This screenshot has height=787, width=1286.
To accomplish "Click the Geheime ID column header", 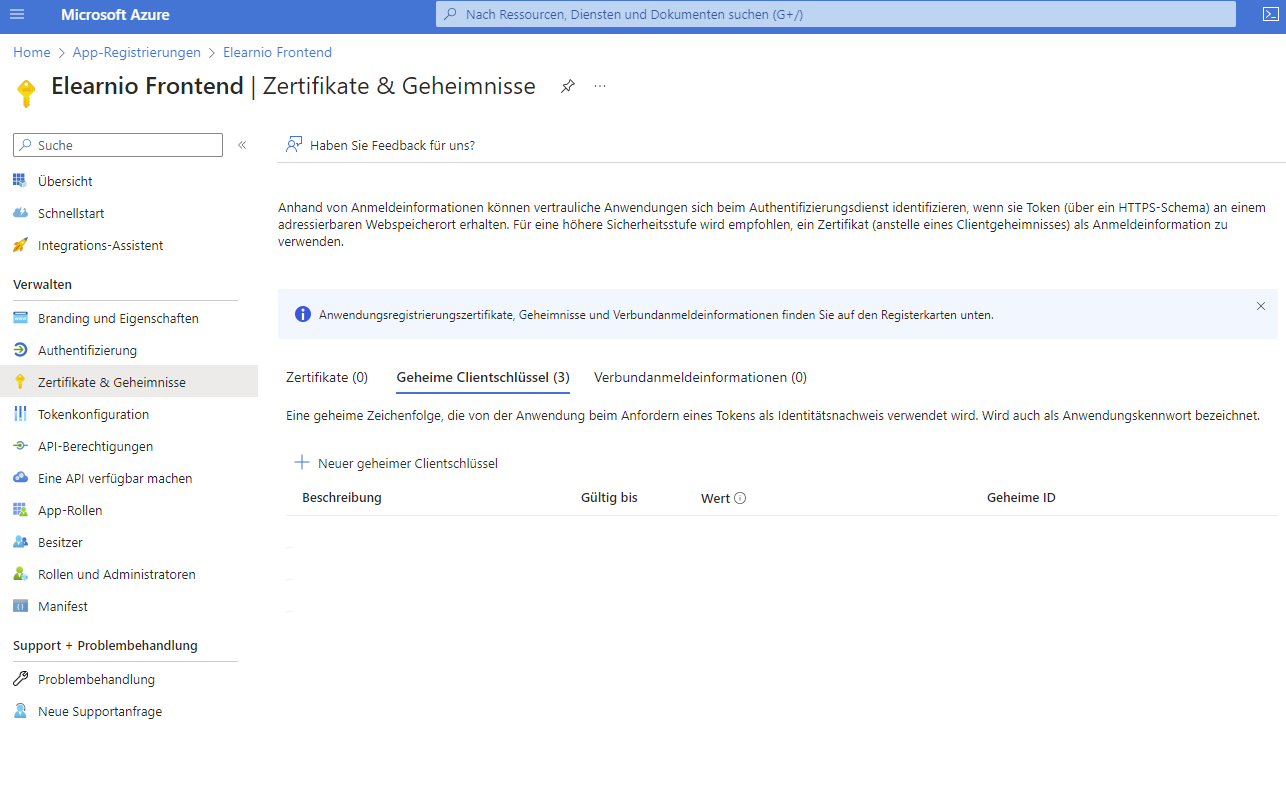I will [x=1021, y=497].
